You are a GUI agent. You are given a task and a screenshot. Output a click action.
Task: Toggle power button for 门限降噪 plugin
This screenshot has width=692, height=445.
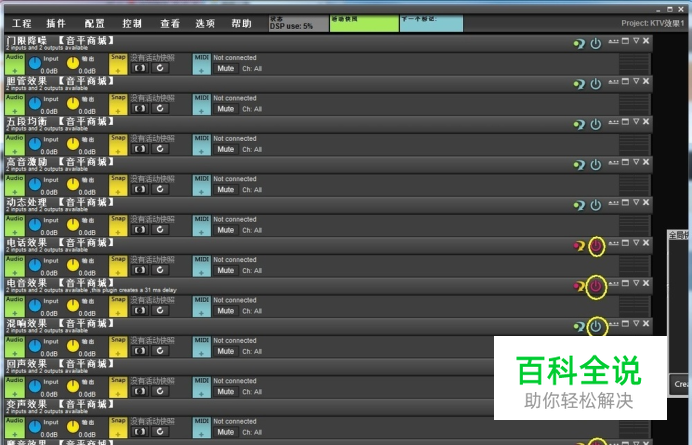pos(596,43)
